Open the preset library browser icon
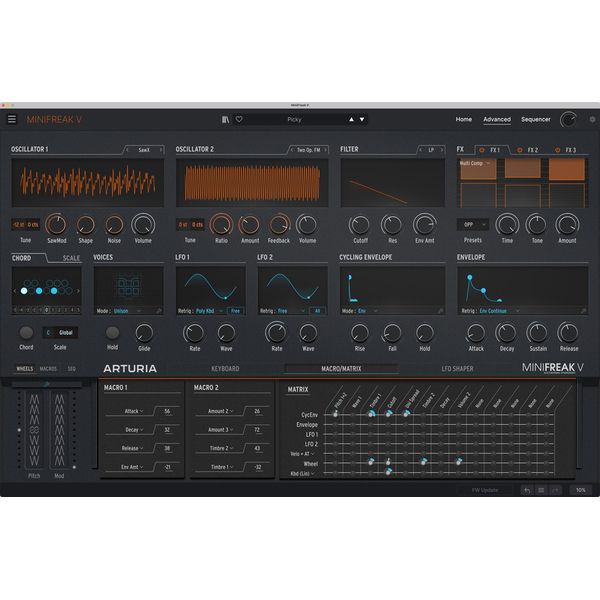Viewport: 600px width, 600px height. [x=225, y=119]
